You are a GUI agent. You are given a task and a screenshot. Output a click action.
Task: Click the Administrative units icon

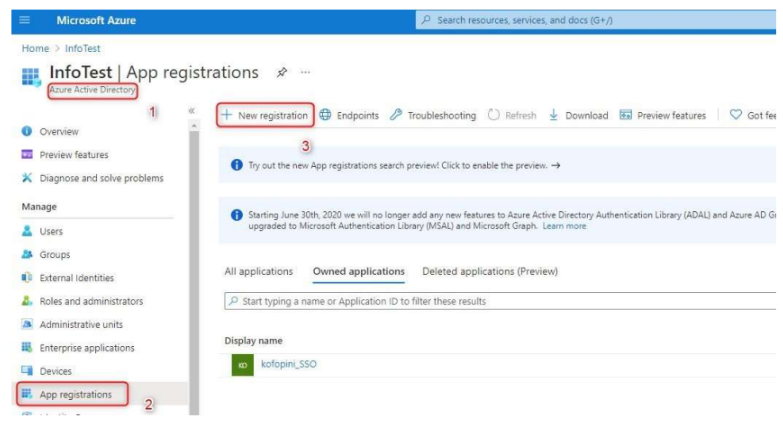pos(27,324)
